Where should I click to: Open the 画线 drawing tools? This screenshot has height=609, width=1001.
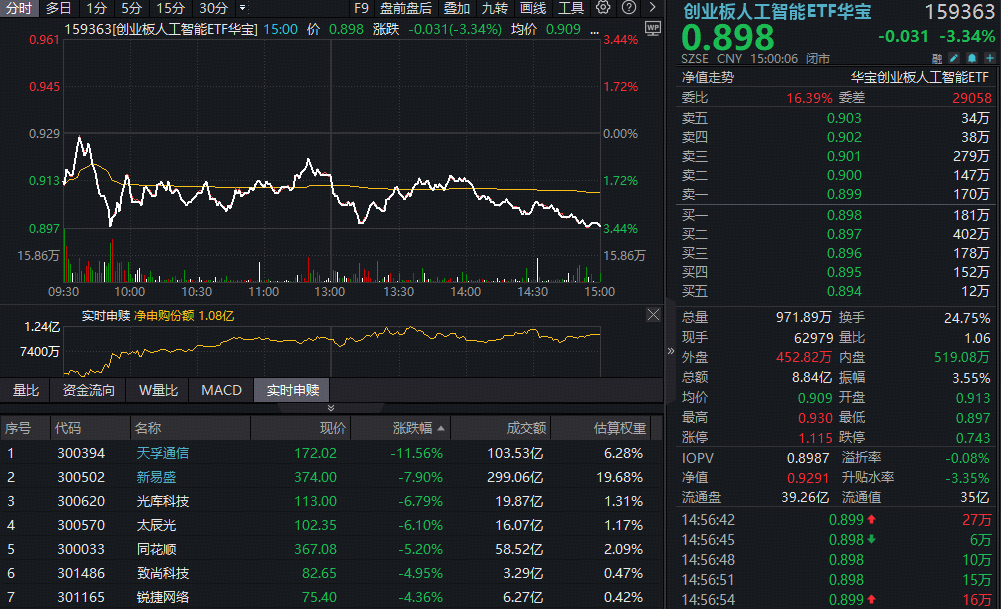point(533,8)
